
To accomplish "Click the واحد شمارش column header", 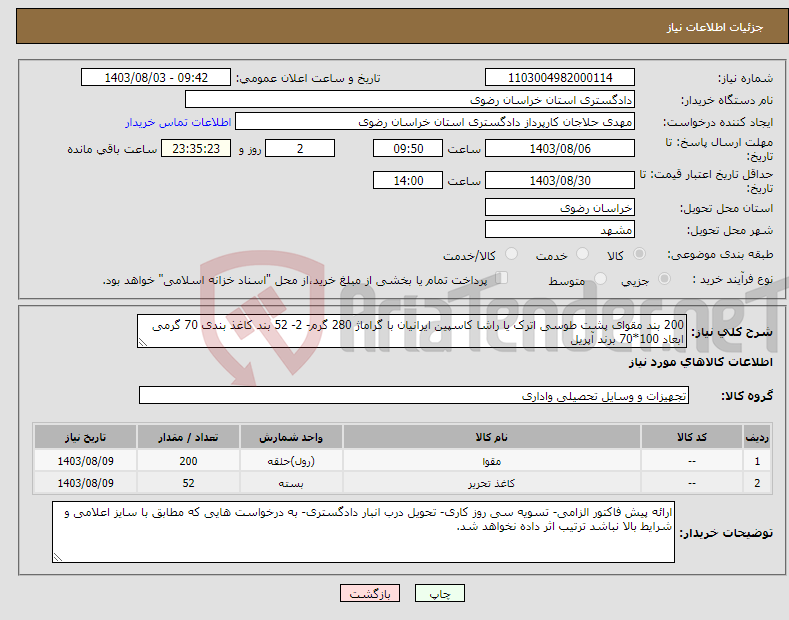I will pos(291,437).
